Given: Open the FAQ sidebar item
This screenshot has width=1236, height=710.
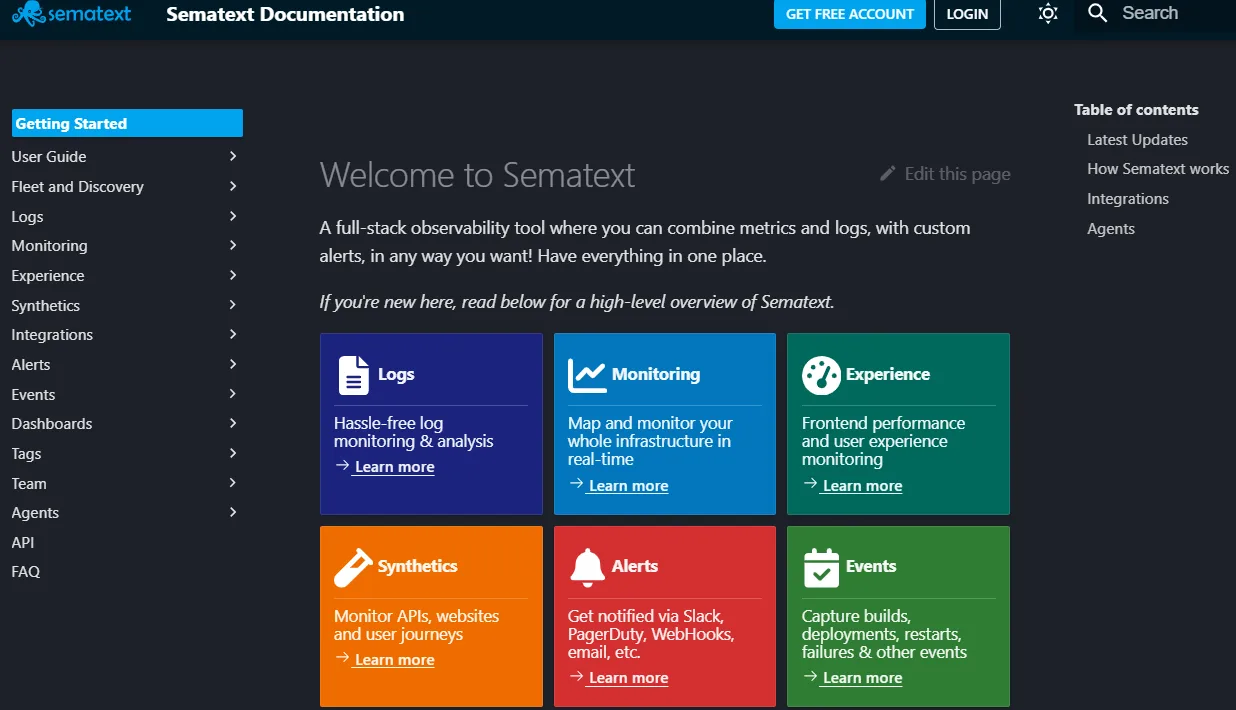Looking at the screenshot, I should 26,572.
